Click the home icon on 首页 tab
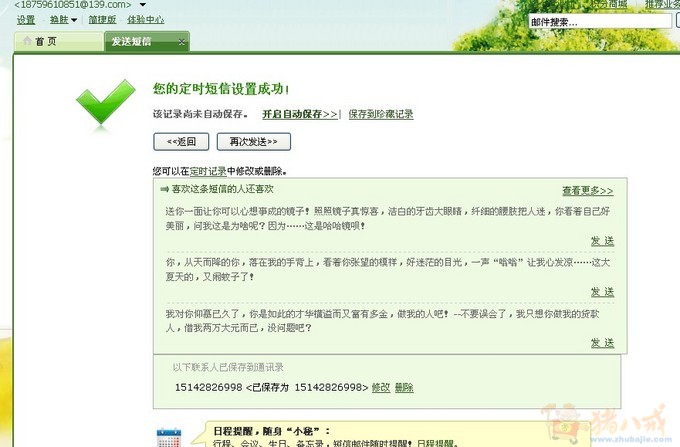680x447 pixels. click(x=27, y=41)
